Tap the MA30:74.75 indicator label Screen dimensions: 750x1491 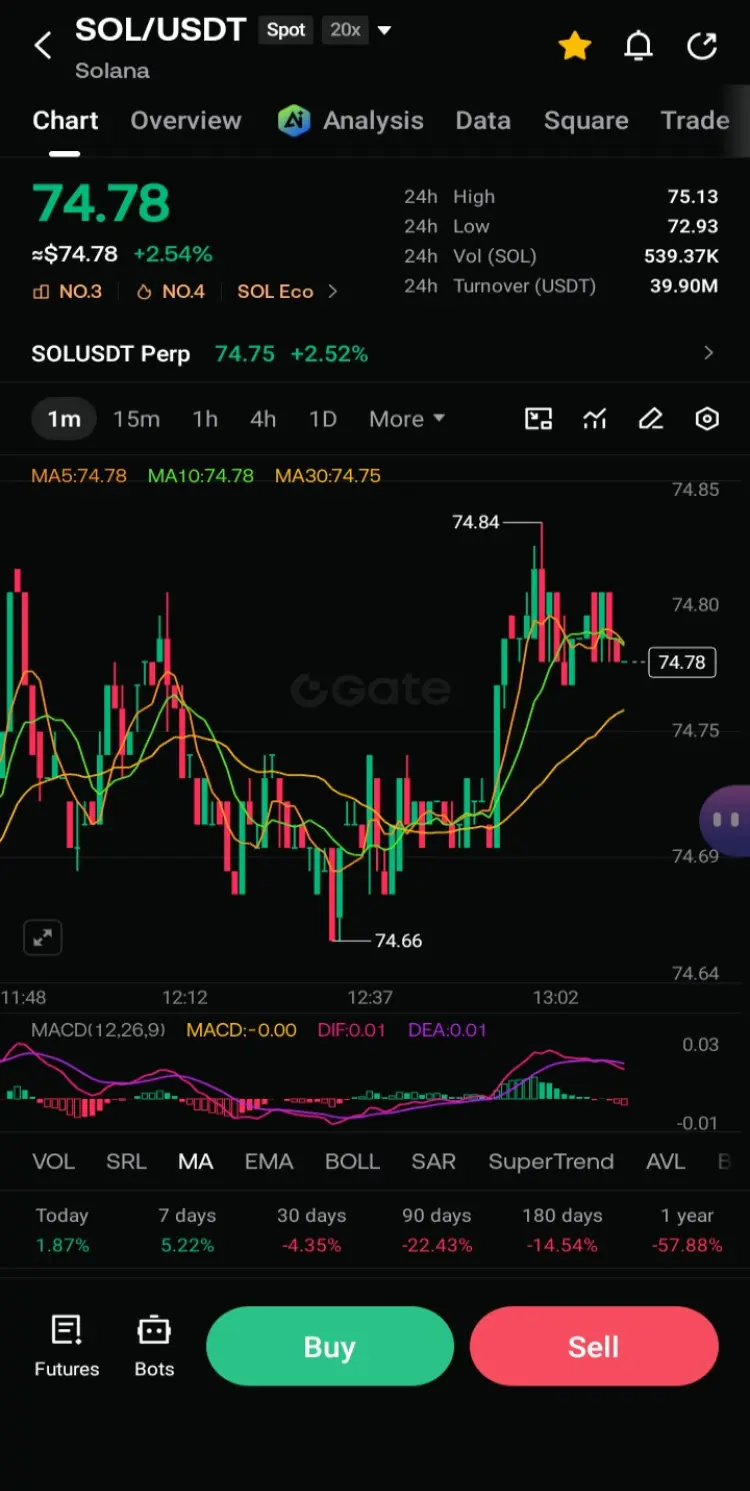click(328, 476)
